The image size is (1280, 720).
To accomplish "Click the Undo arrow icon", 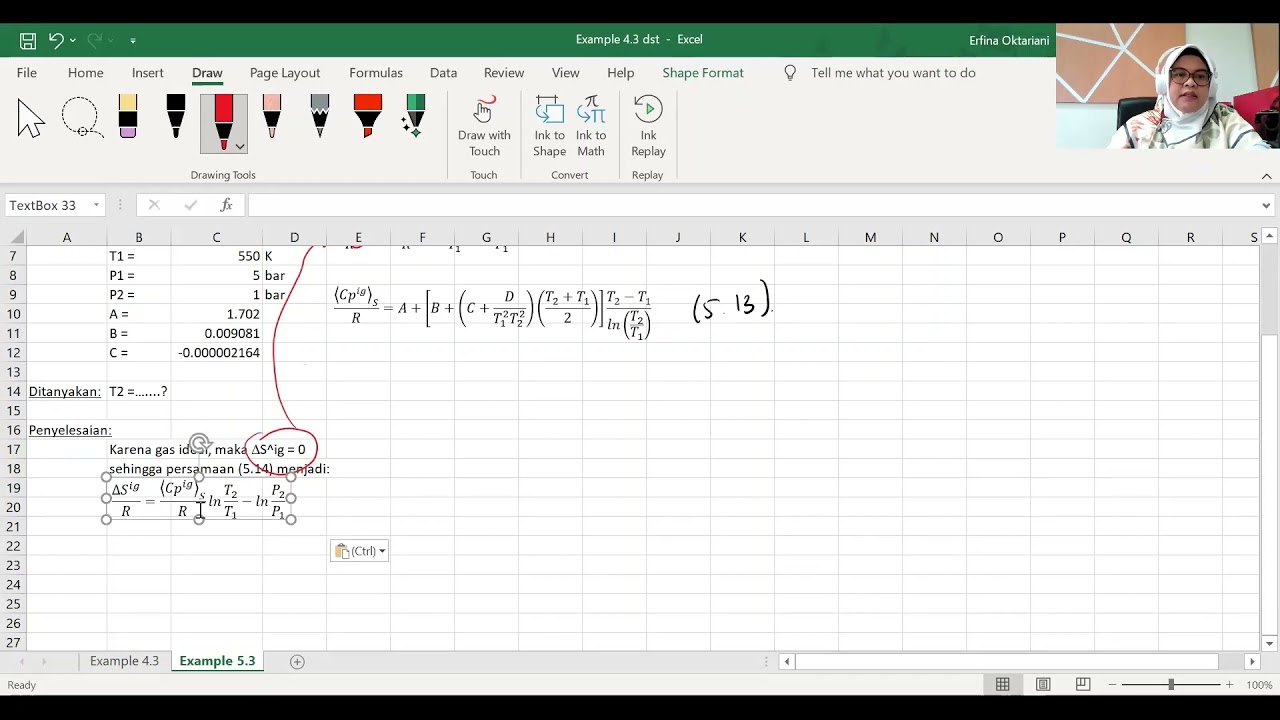I will (x=56, y=40).
